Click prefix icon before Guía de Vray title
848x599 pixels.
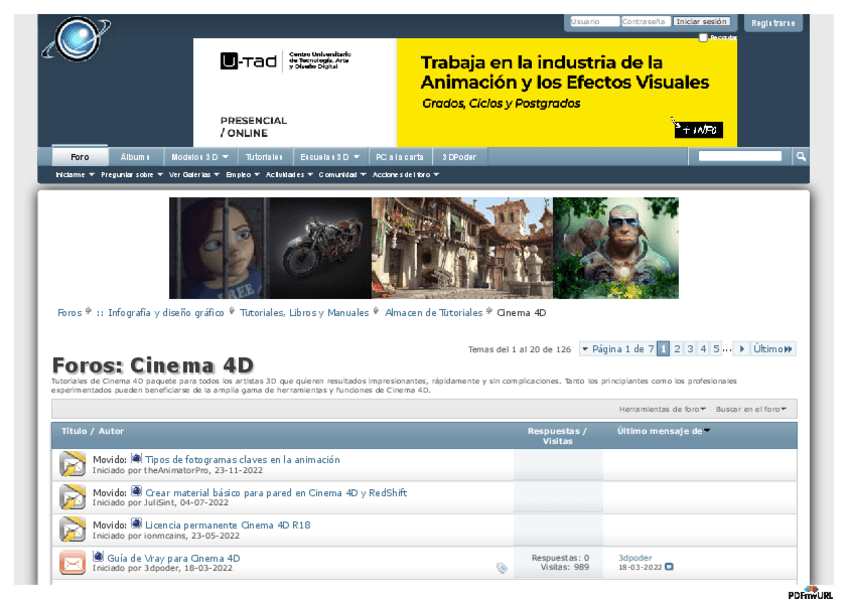point(98,556)
